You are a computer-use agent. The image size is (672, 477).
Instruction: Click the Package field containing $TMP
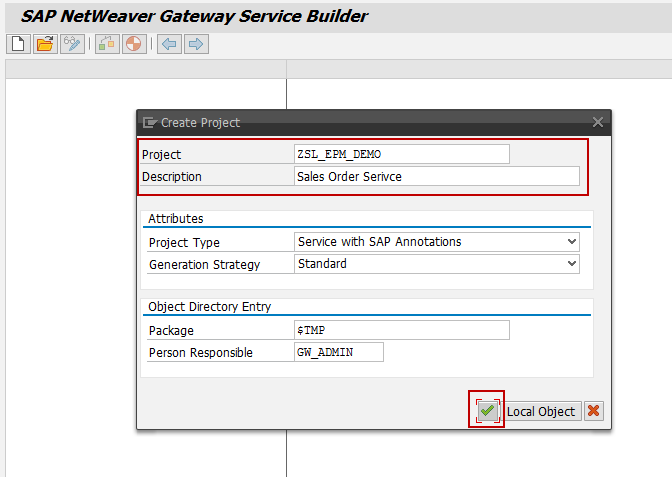(401, 330)
